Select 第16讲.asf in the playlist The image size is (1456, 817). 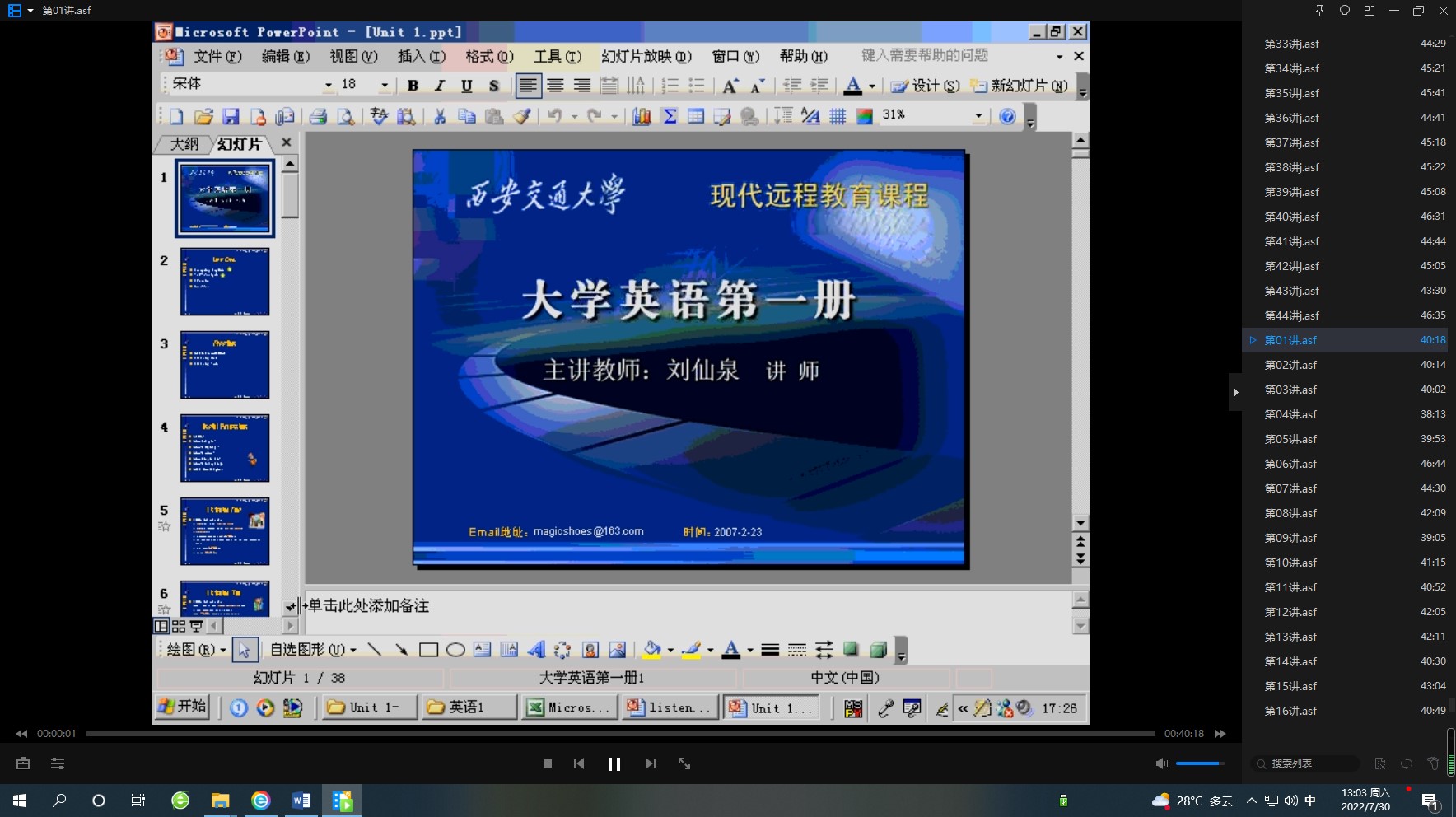[x=1290, y=711]
